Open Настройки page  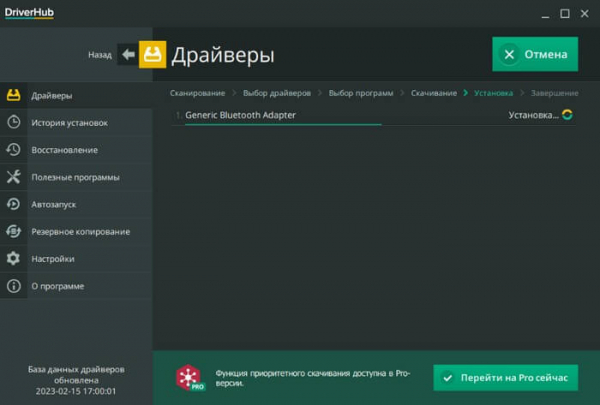coord(76,258)
